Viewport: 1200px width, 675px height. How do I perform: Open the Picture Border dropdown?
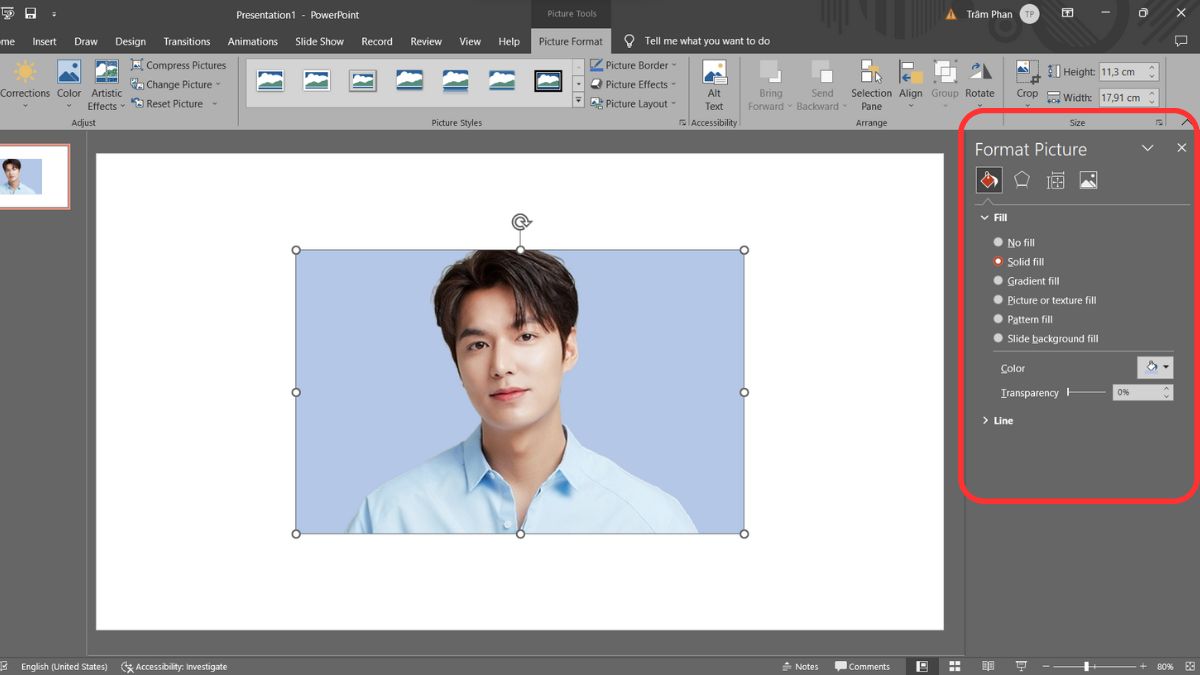636,65
